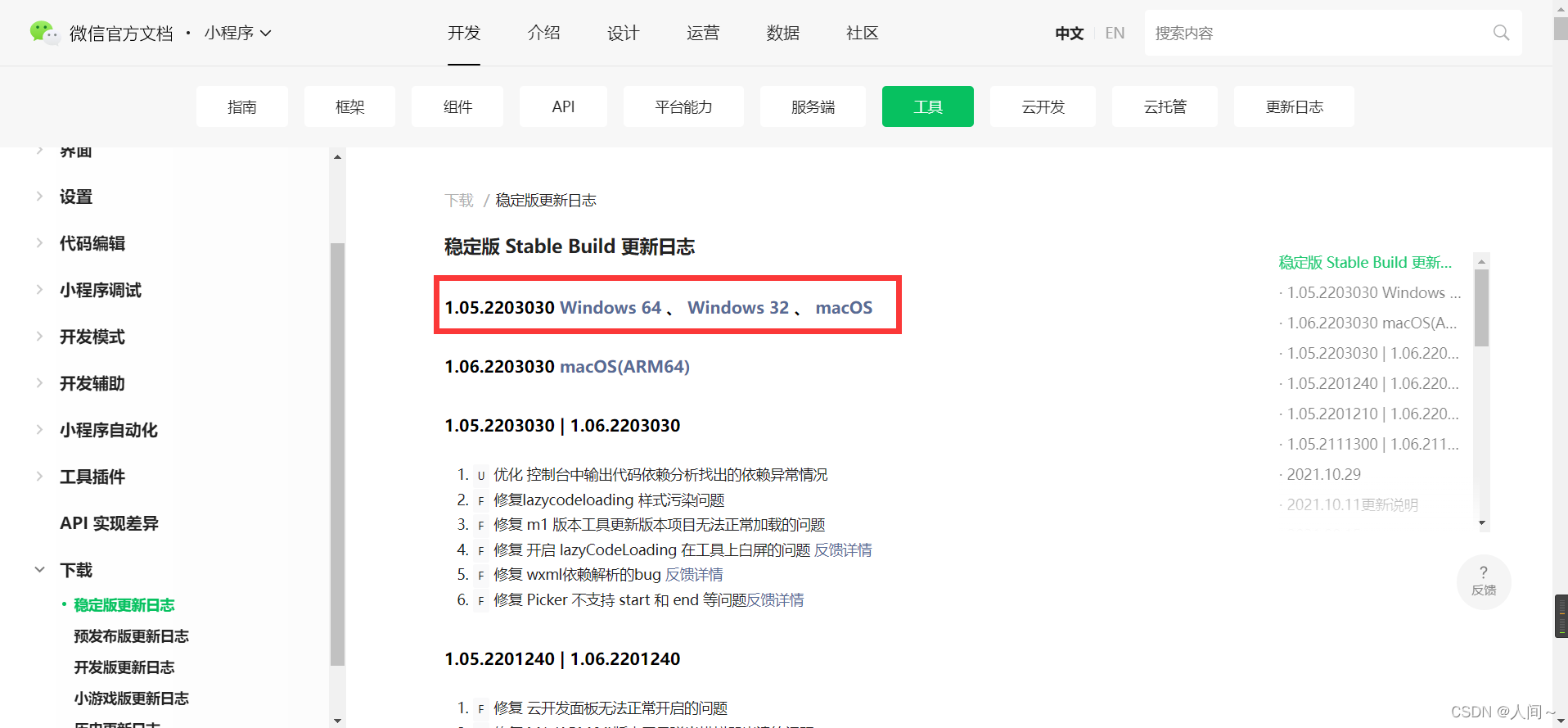Switch to the 组件 tab
This screenshot has height=728, width=1568.
pyautogui.click(x=457, y=106)
